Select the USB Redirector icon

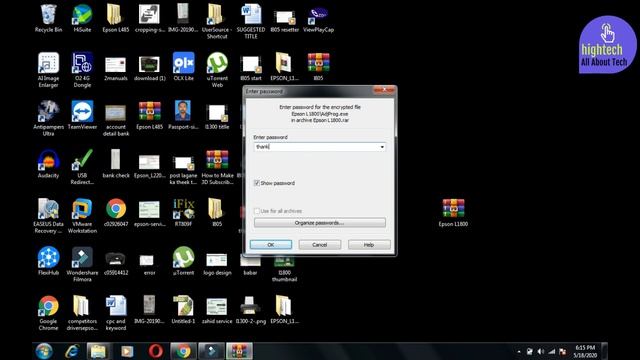point(82,167)
